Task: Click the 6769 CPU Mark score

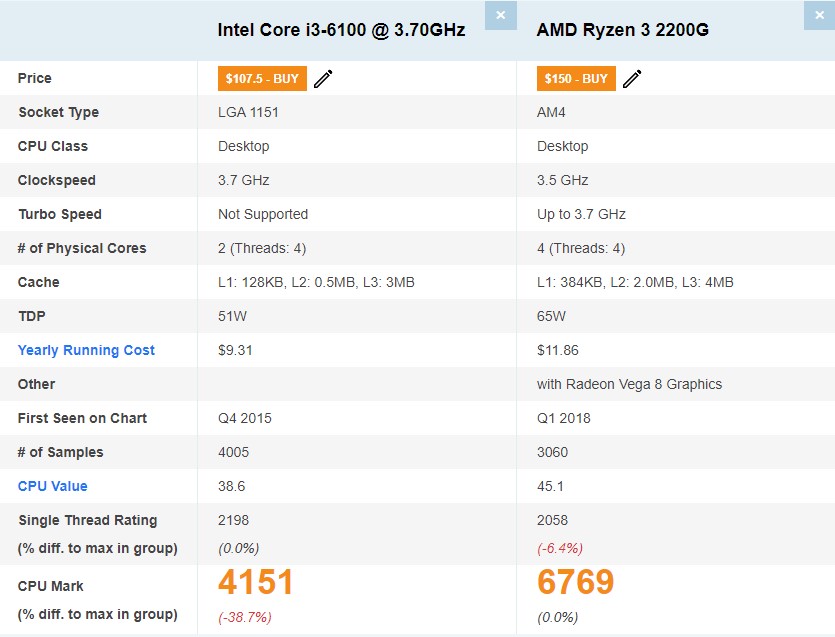Action: (x=575, y=582)
